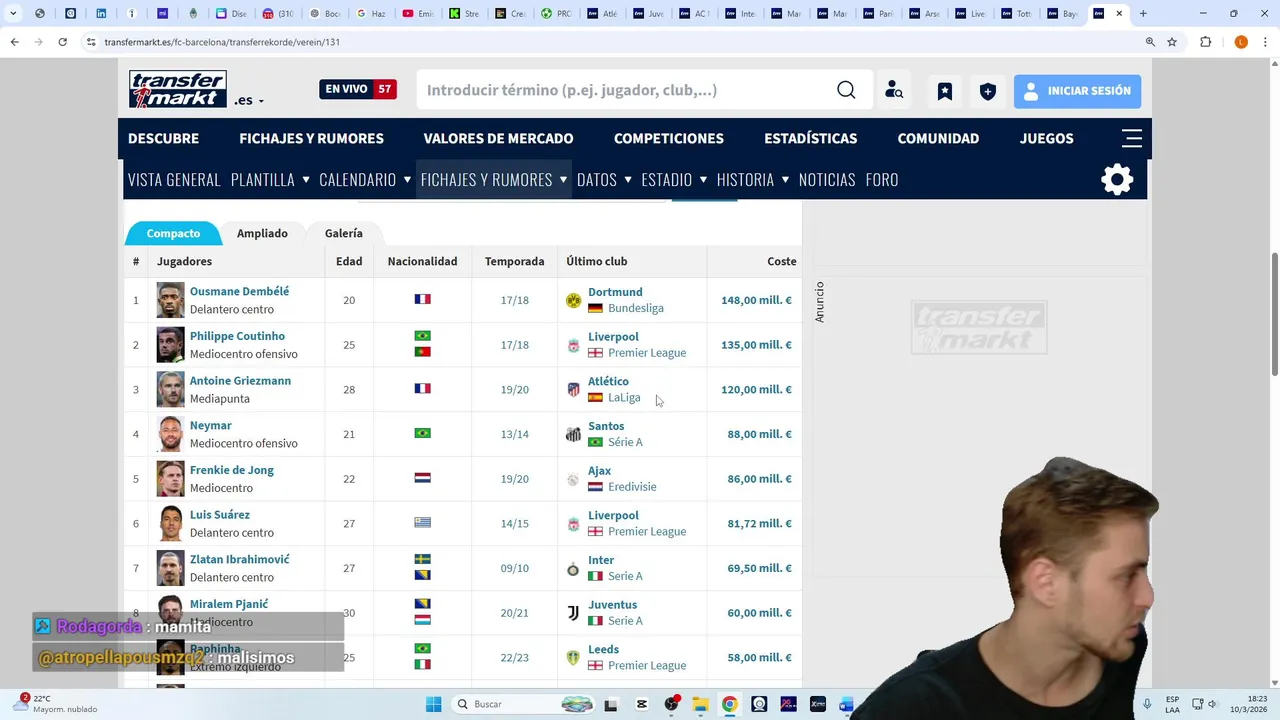Open the FORO link
This screenshot has height=720, width=1280.
tap(882, 180)
